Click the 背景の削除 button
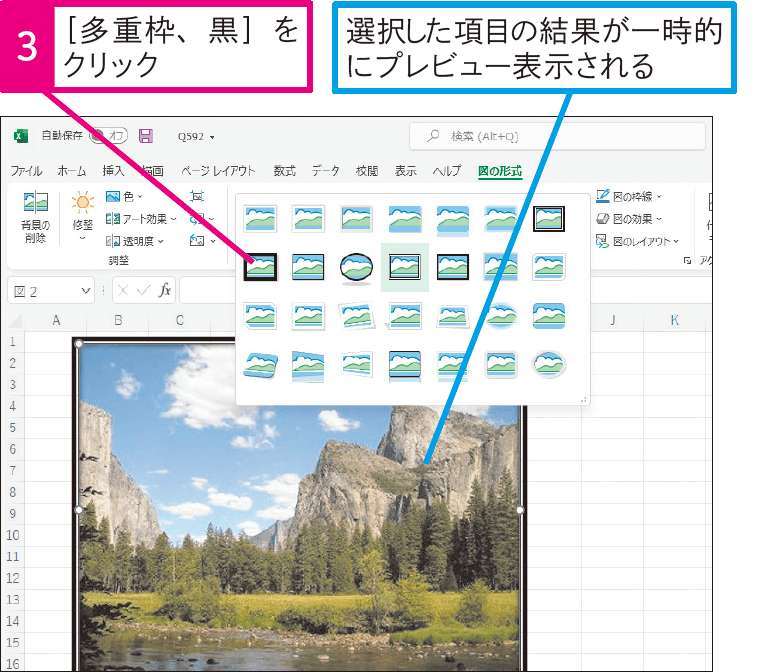This screenshot has width=783, height=672. click(x=35, y=217)
